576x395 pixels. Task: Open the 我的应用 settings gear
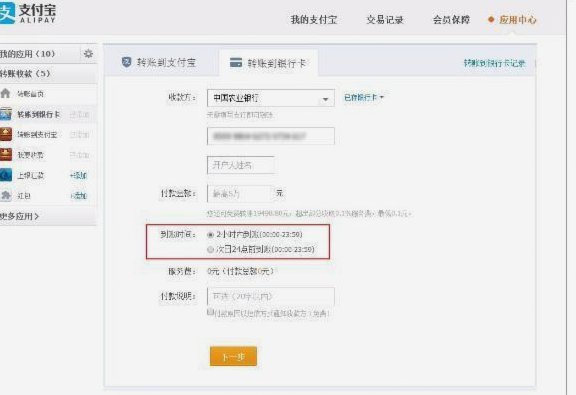click(x=88, y=54)
